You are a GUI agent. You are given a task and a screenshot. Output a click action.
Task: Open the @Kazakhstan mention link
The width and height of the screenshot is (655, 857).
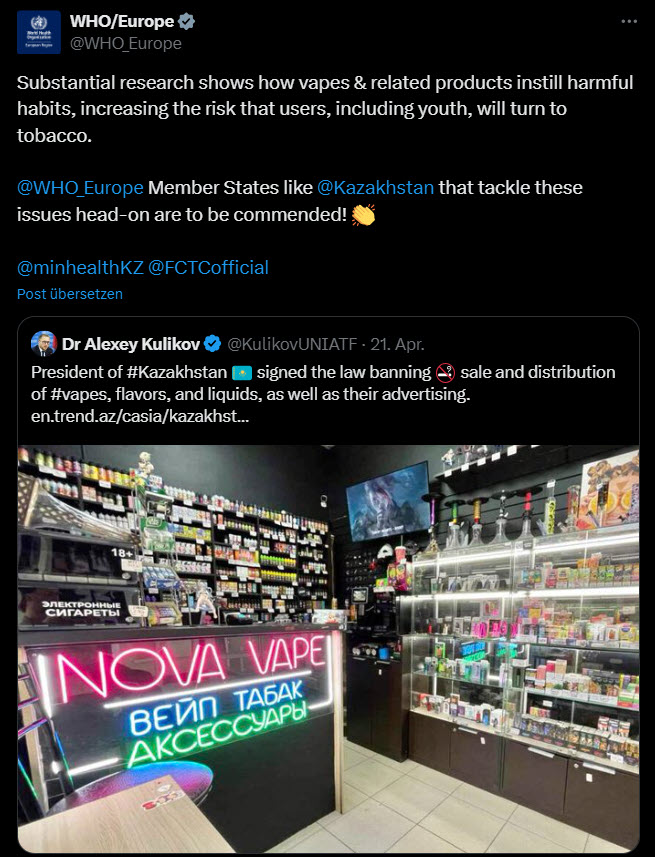tap(376, 188)
